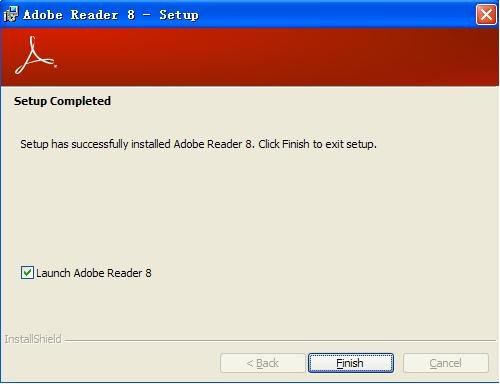Screen dimensions: 500x384
Task: Click the greyed-out Cancel button
Action: [446, 363]
